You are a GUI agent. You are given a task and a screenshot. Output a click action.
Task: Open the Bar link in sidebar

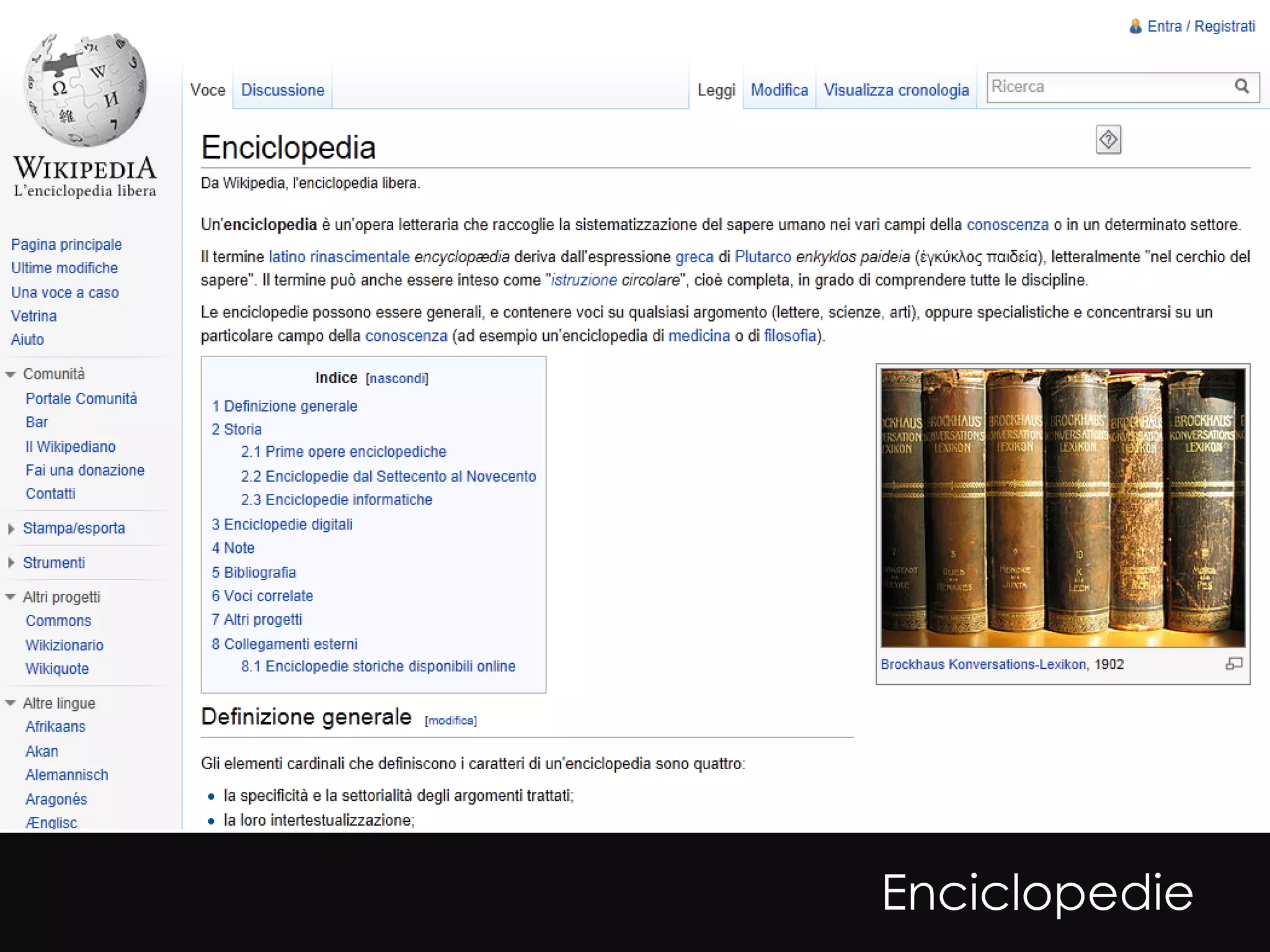click(x=37, y=422)
